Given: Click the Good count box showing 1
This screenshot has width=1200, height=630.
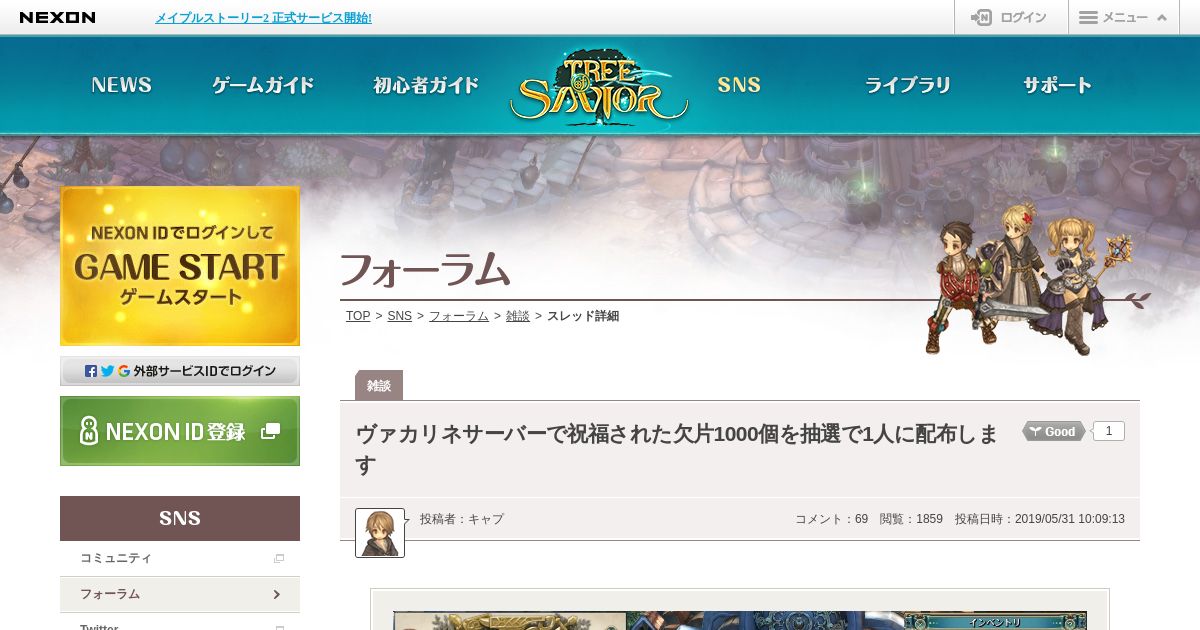Looking at the screenshot, I should [1109, 431].
